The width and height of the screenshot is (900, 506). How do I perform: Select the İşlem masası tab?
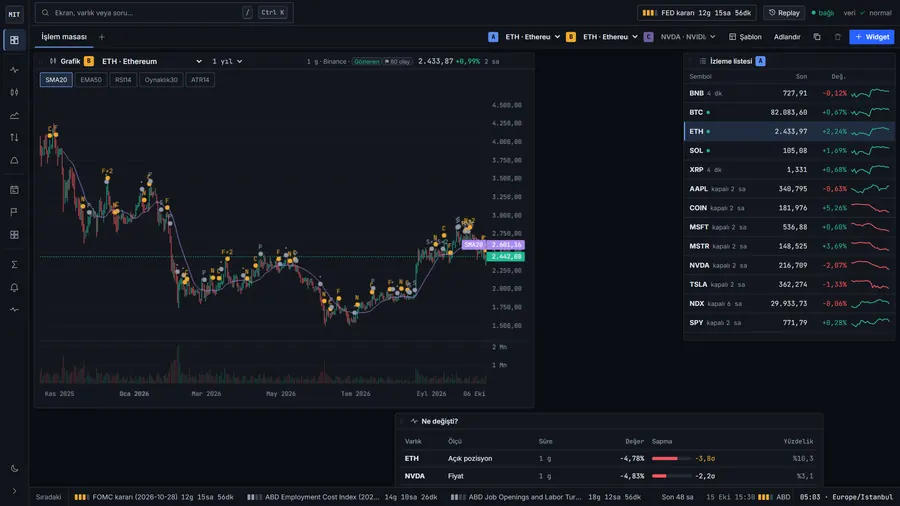pyautogui.click(x=64, y=37)
